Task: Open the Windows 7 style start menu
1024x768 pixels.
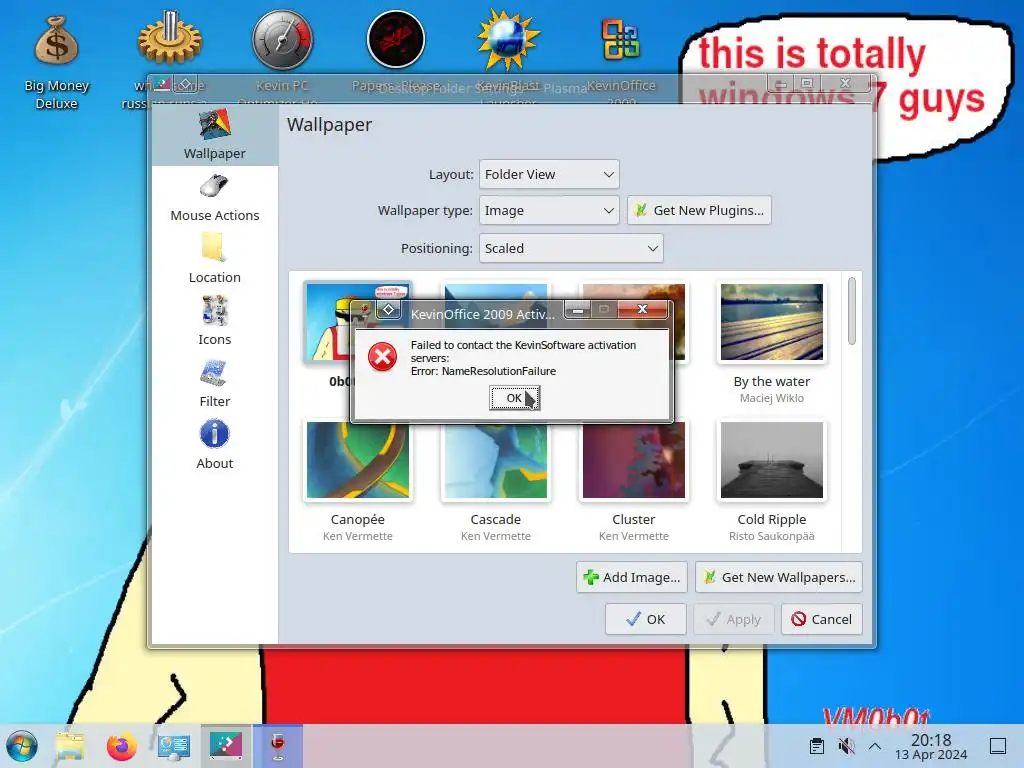Action: [x=22, y=746]
